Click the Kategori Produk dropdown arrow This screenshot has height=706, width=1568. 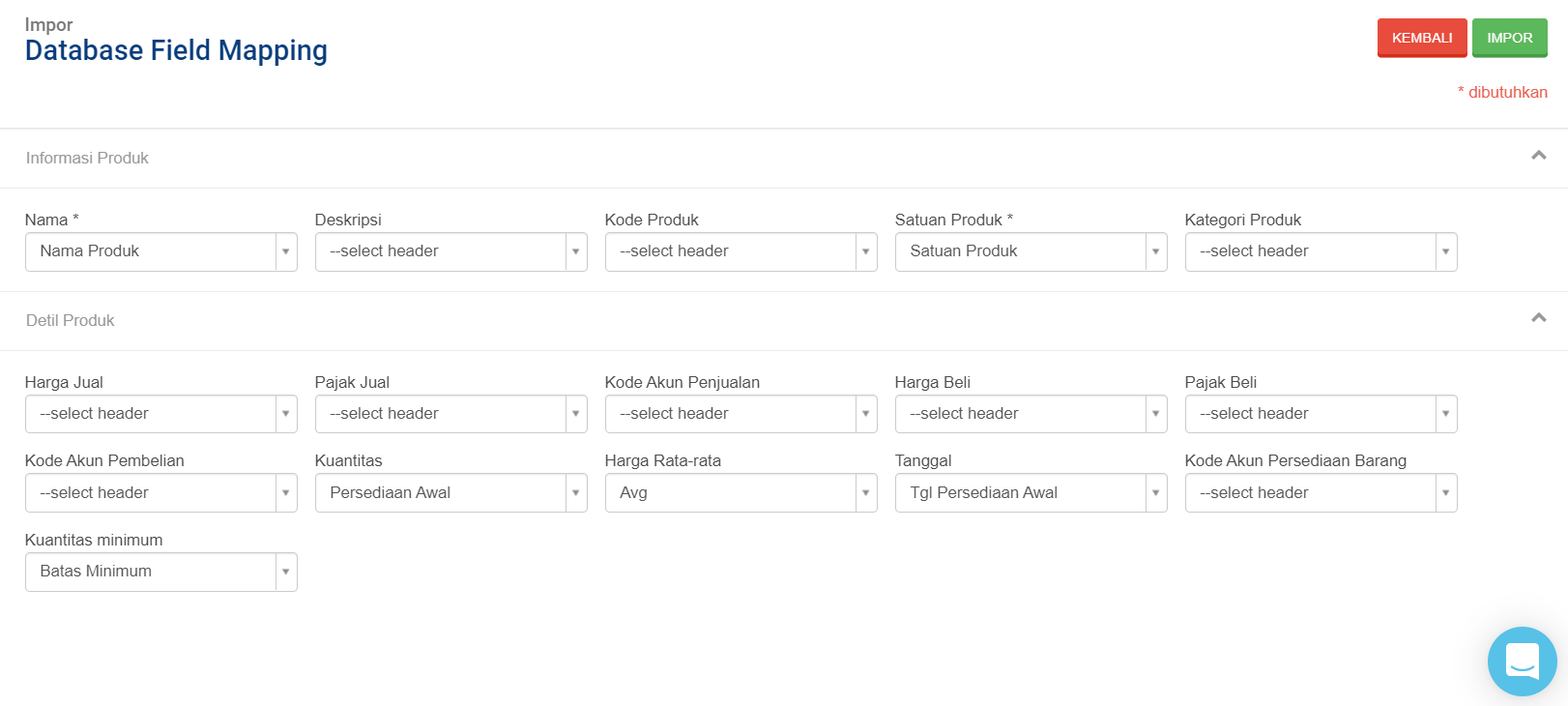(1445, 251)
